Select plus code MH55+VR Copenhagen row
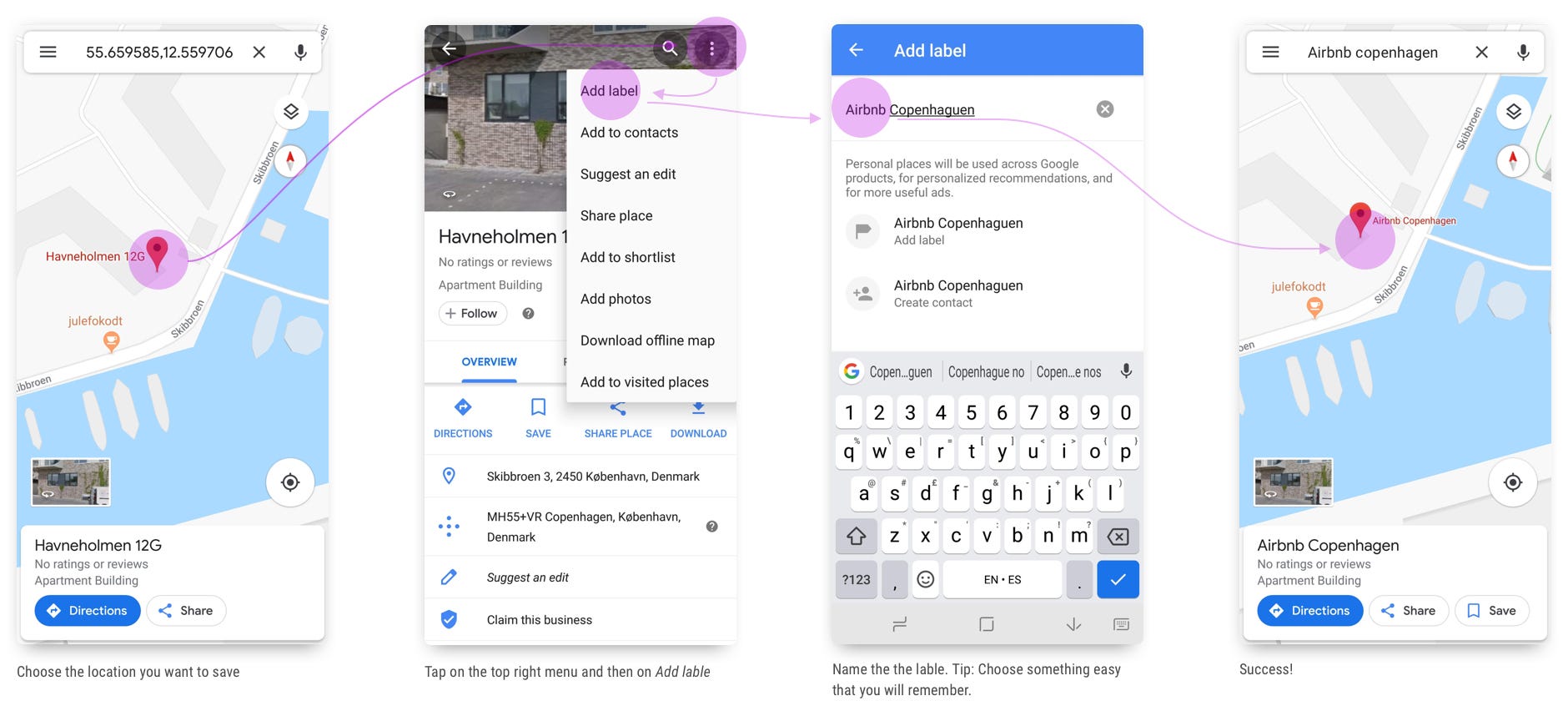The image size is (1568, 701). [580, 527]
